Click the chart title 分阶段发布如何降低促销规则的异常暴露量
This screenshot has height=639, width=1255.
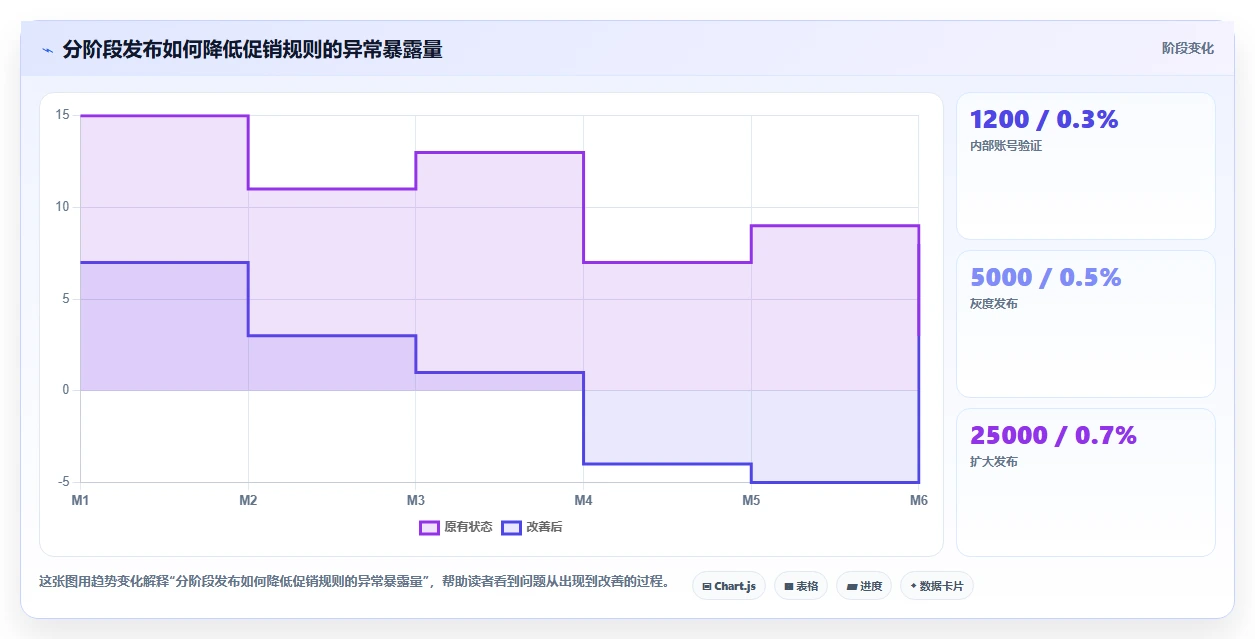pyautogui.click(x=252, y=49)
